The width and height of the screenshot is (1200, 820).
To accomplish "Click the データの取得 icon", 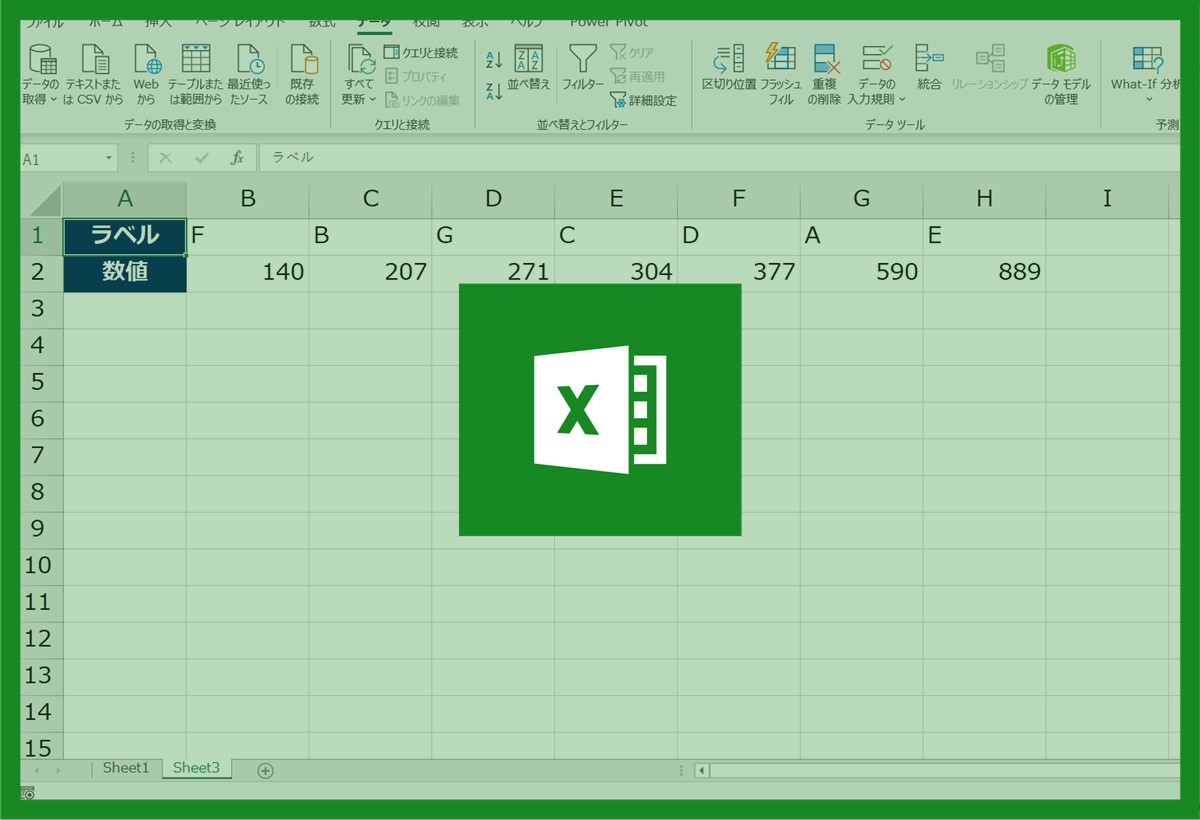I will pyautogui.click(x=42, y=60).
